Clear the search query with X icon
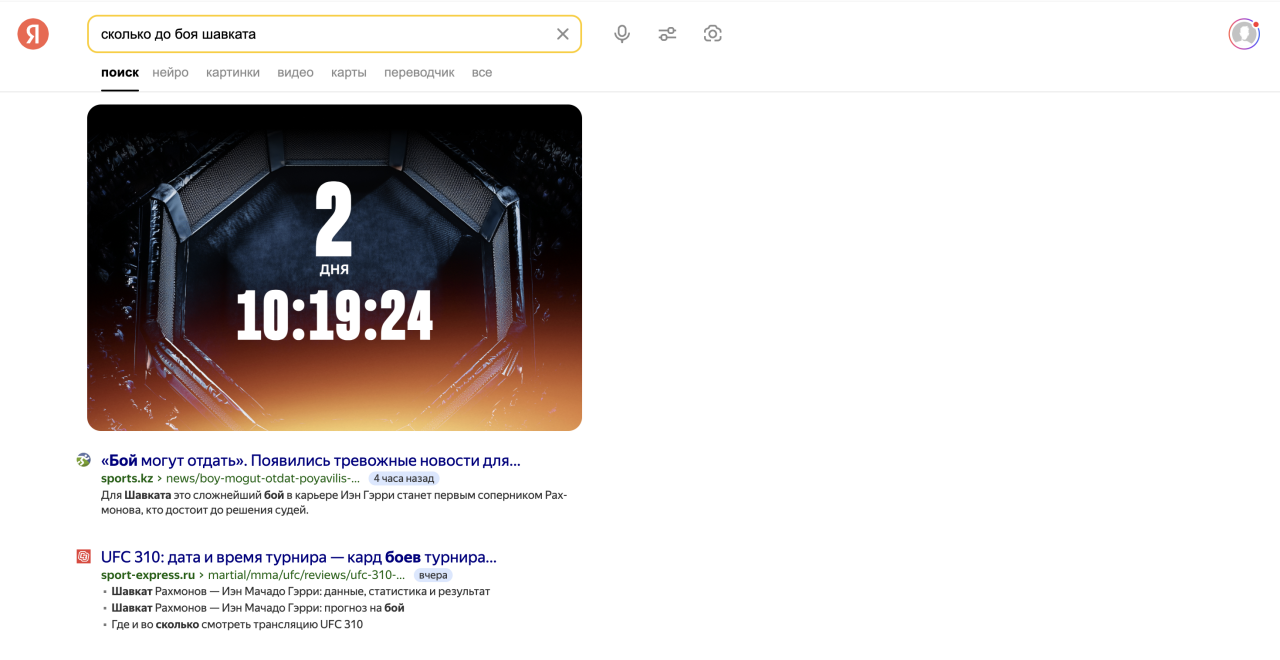Screen dimensions: 1280x660 [x=563, y=34]
